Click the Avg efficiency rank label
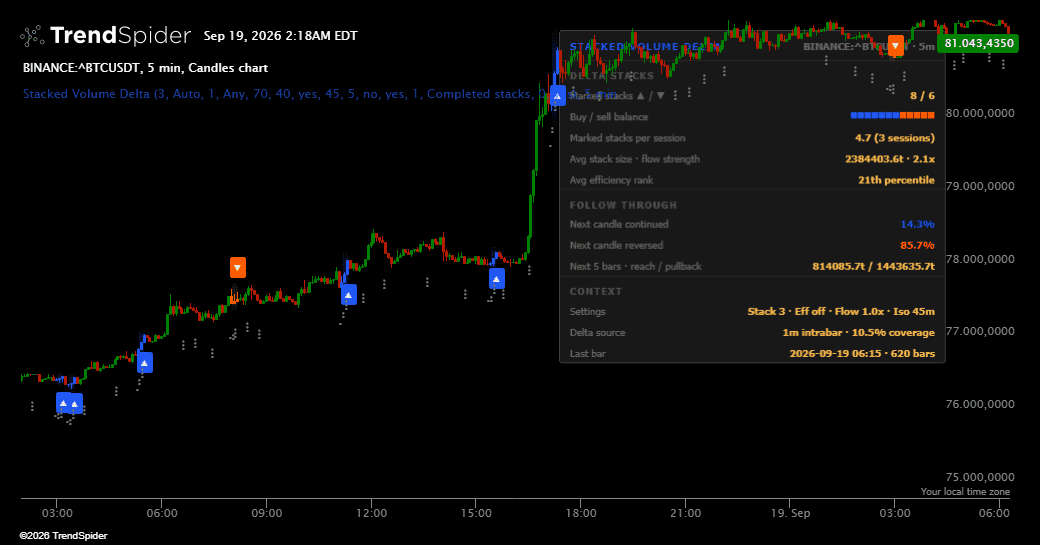Image resolution: width=1040 pixels, height=545 pixels. 612,180
